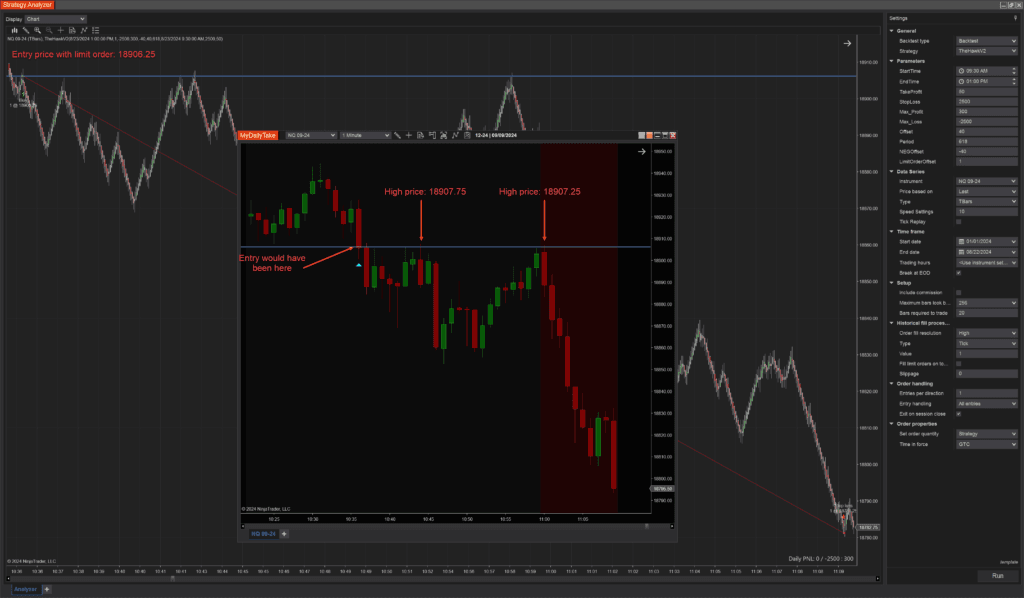Open the Display dropdown showing Chart
This screenshot has width=1024, height=598.
click(x=56, y=19)
